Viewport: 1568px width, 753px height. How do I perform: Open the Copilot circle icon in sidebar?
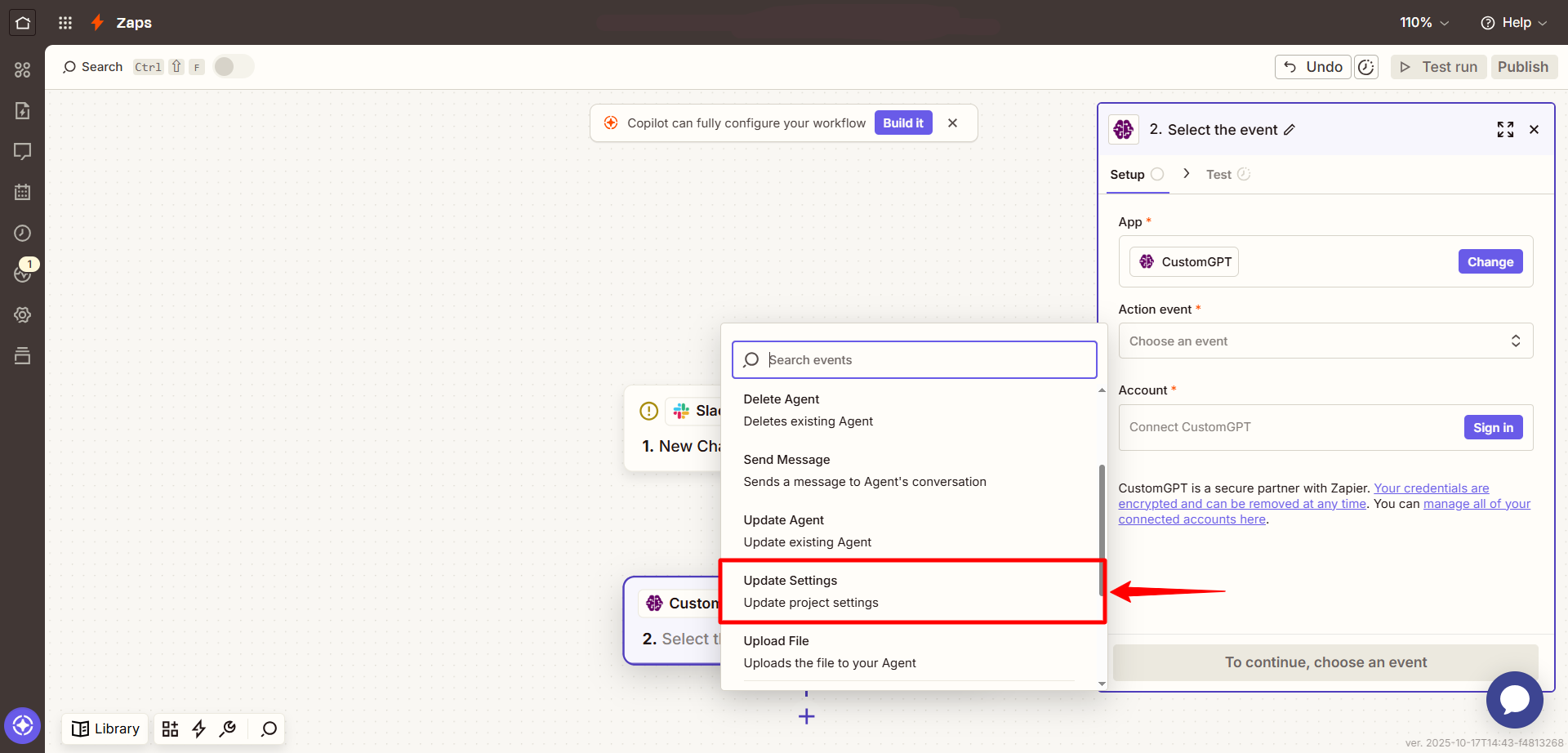(x=22, y=725)
